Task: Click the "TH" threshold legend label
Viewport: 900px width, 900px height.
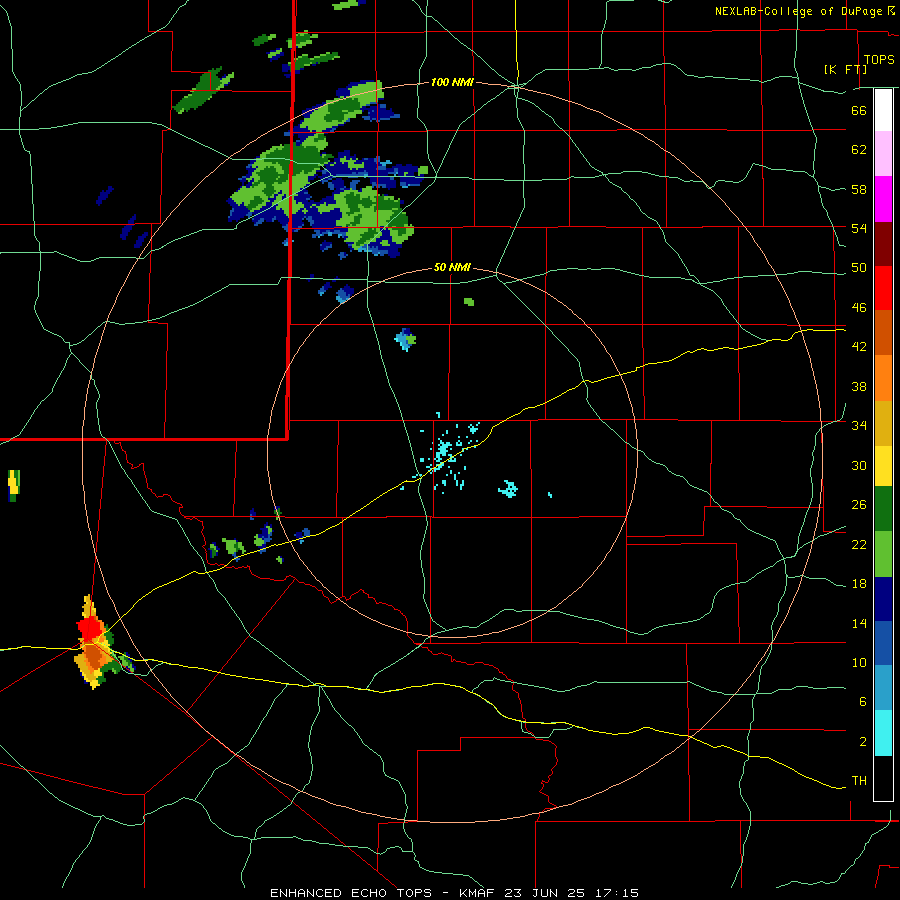Action: point(859,781)
